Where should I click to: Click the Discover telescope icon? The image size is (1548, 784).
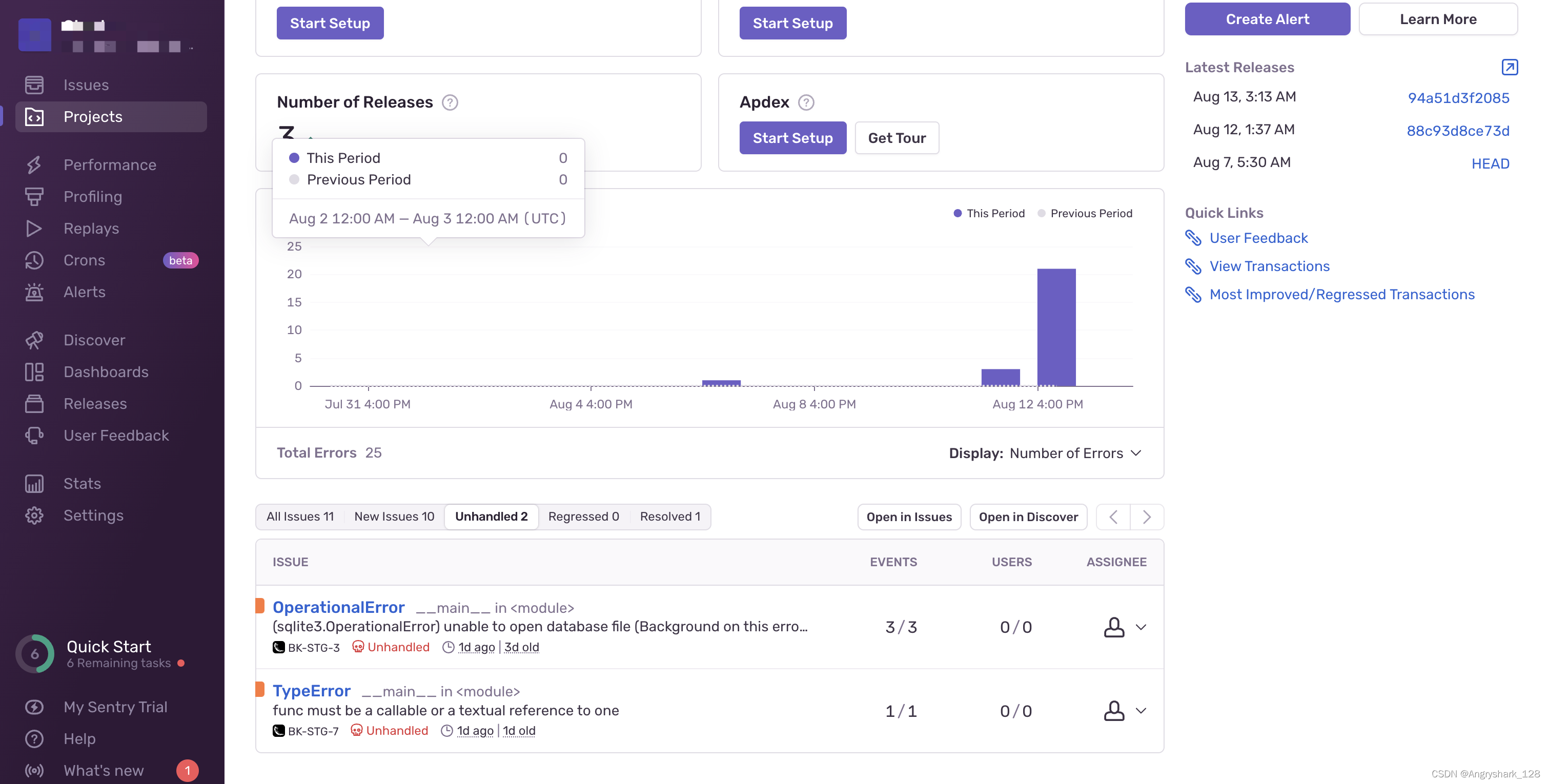(x=34, y=340)
